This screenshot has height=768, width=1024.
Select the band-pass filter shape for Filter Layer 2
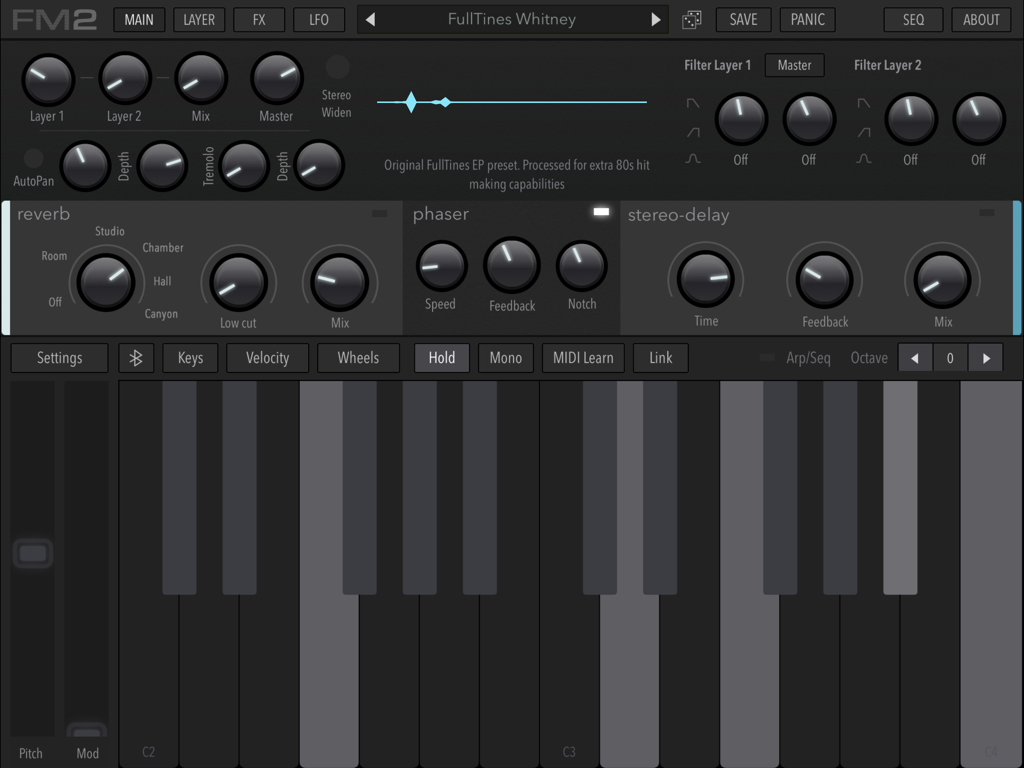(x=864, y=158)
